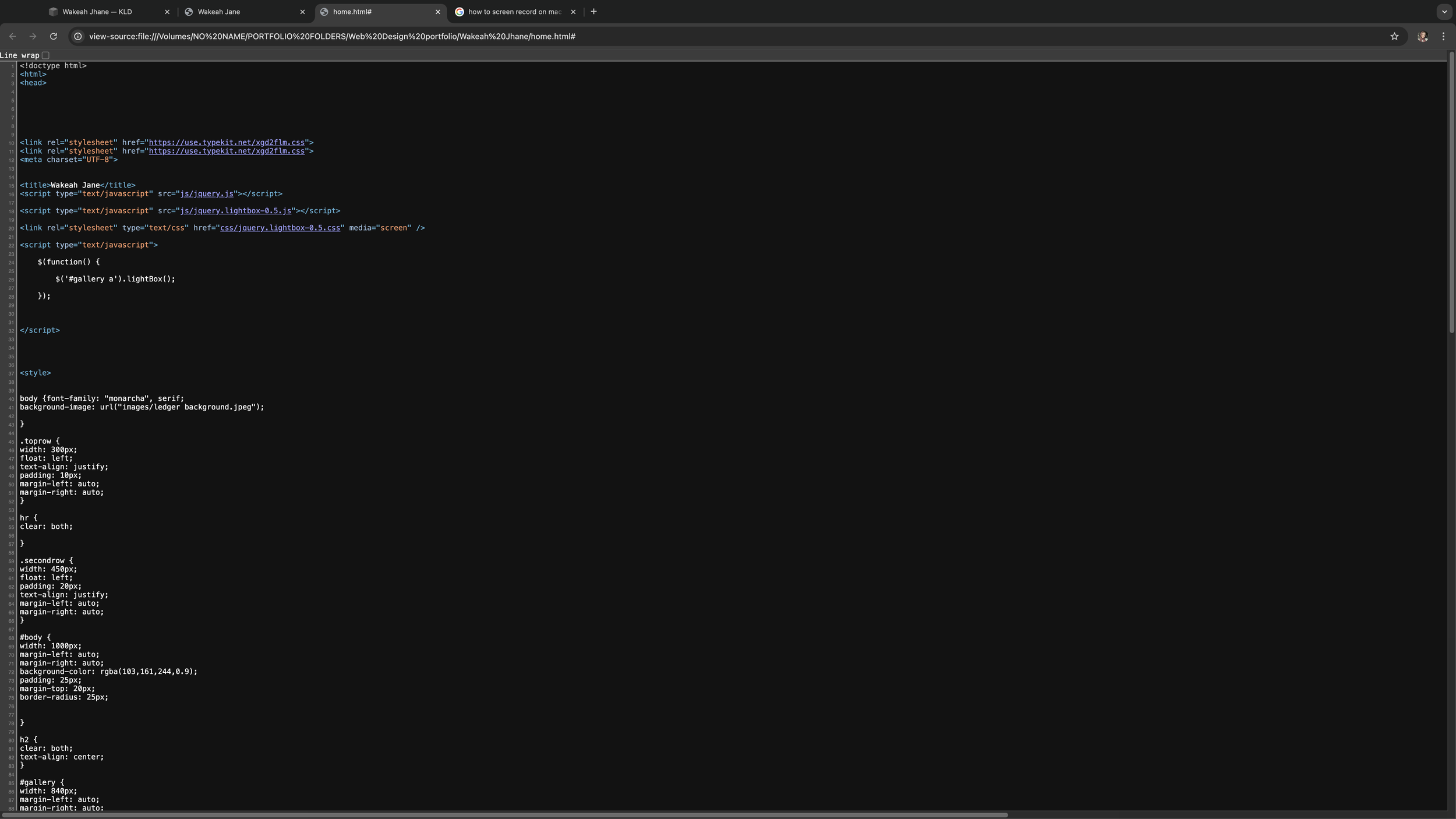Screen dimensions: 1456x819
Task: Close the home.html# tab
Action: (438, 11)
